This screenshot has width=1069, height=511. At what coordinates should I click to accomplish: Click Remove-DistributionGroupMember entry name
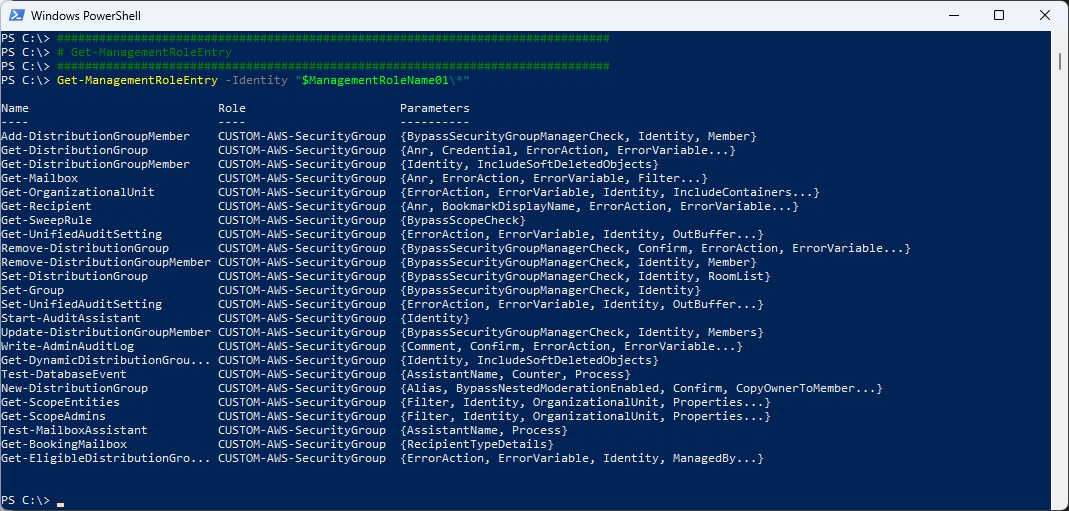pos(106,262)
